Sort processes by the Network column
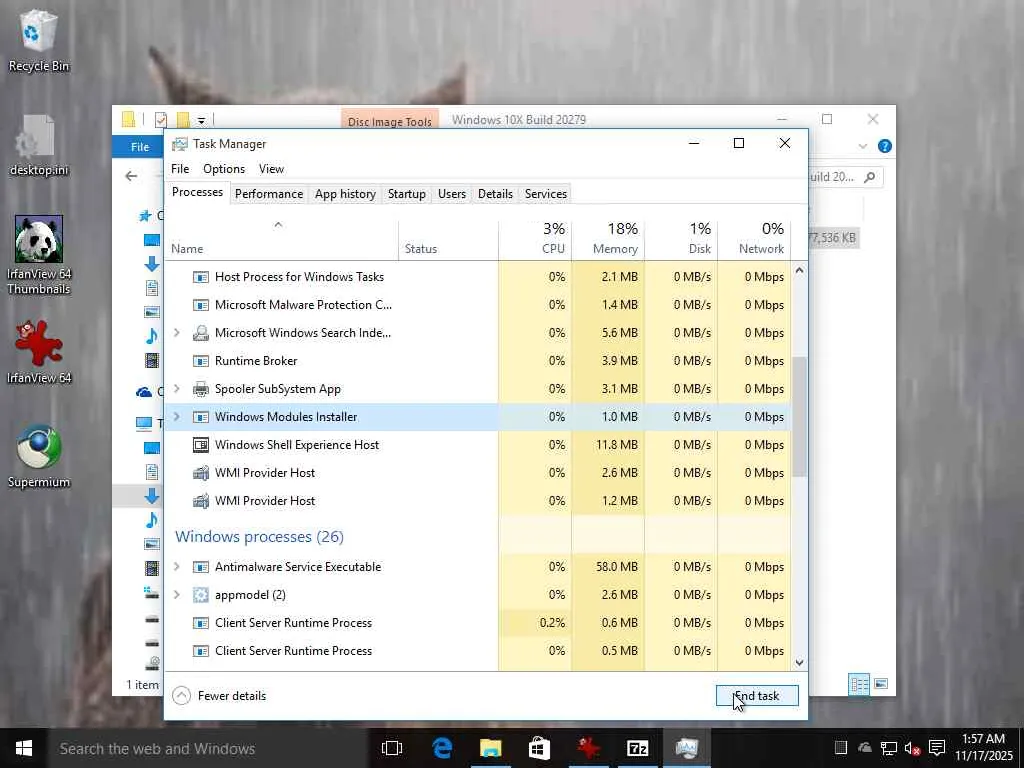 (754, 238)
